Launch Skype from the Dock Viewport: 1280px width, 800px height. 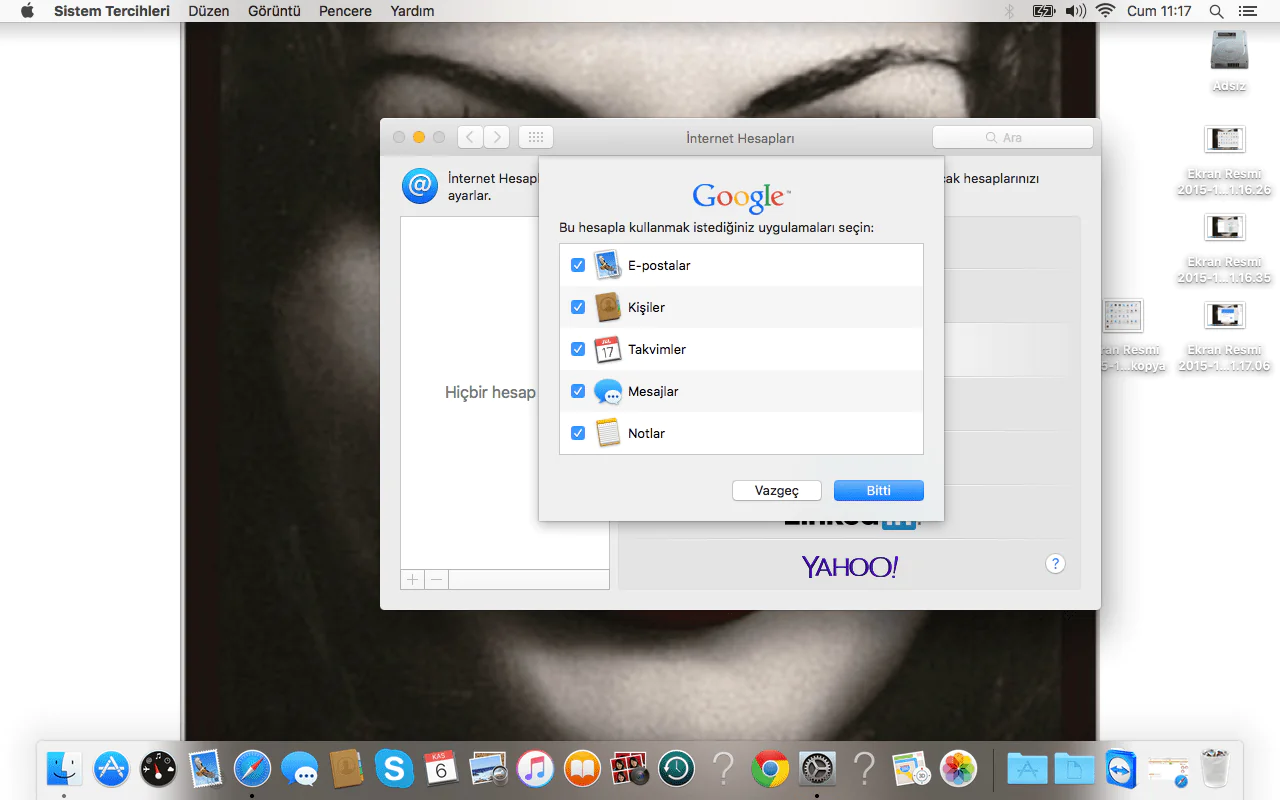pyautogui.click(x=394, y=769)
